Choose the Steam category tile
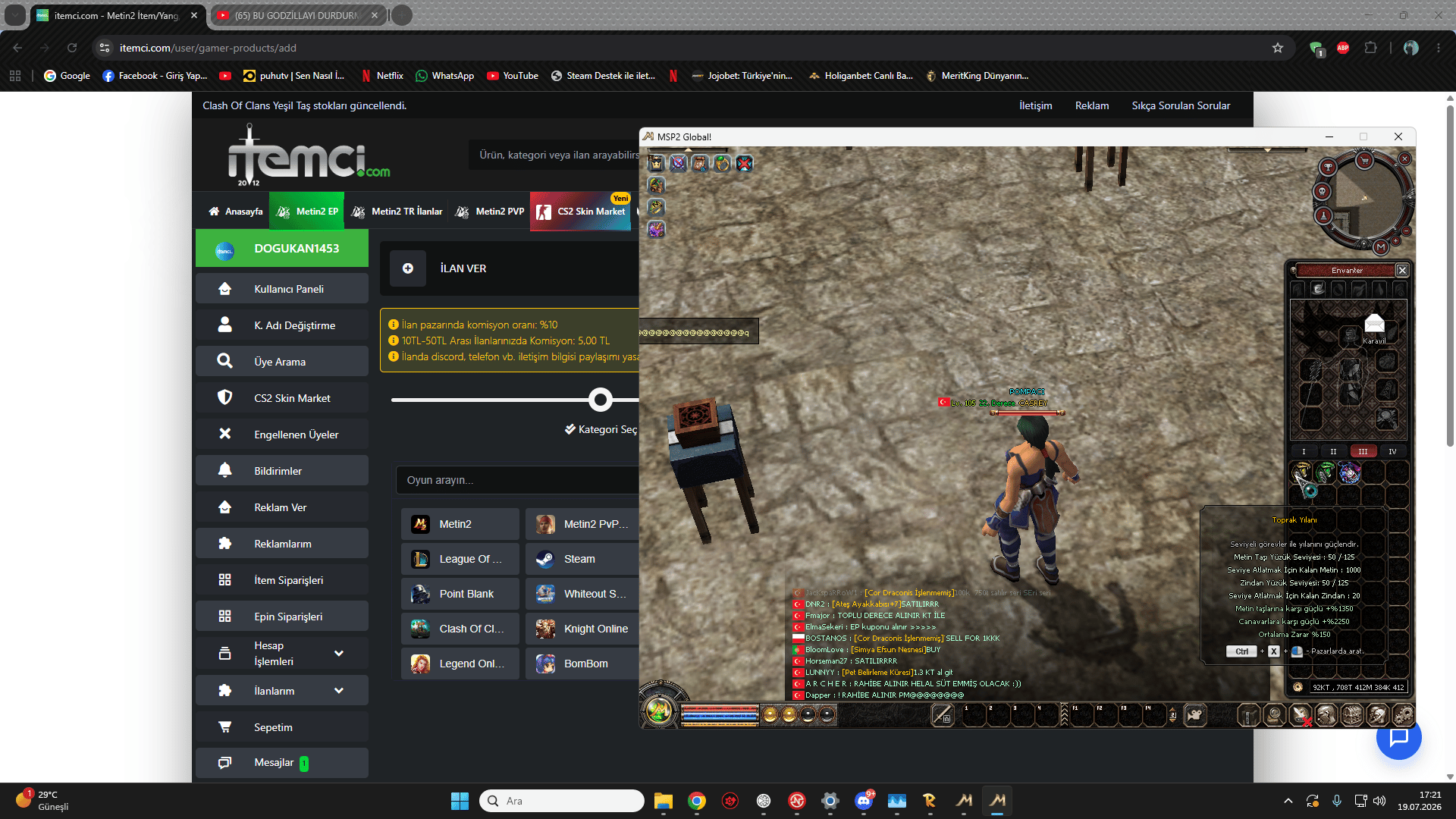 [x=582, y=559]
